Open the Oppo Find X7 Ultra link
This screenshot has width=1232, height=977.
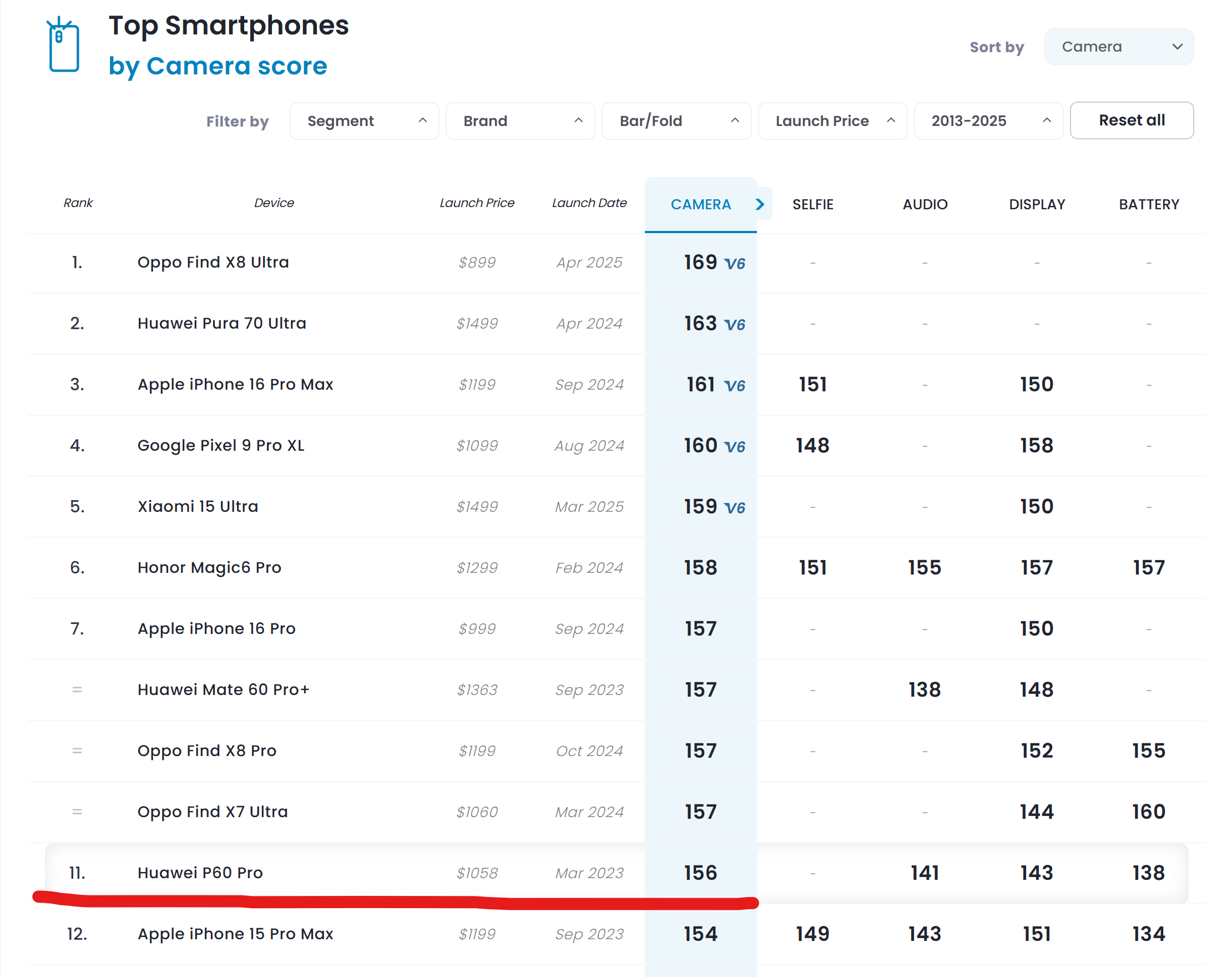[213, 812]
